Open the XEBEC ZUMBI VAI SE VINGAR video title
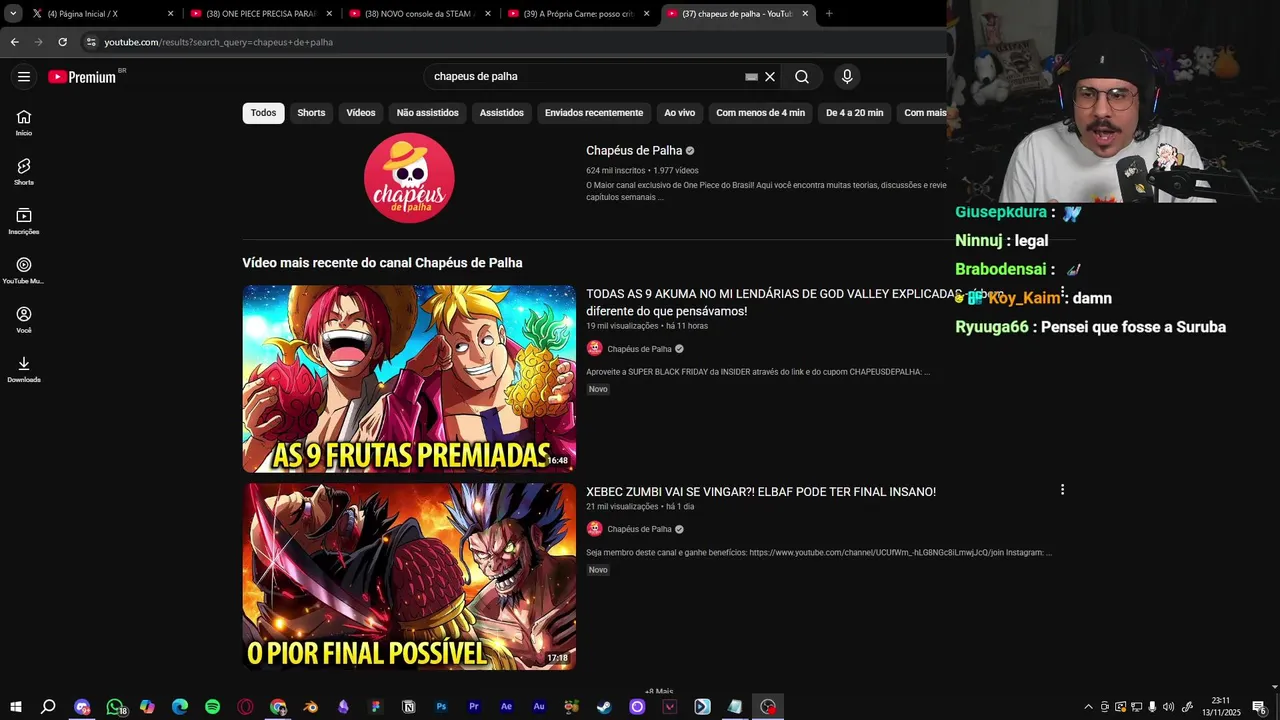The image size is (1280, 720). tap(761, 492)
